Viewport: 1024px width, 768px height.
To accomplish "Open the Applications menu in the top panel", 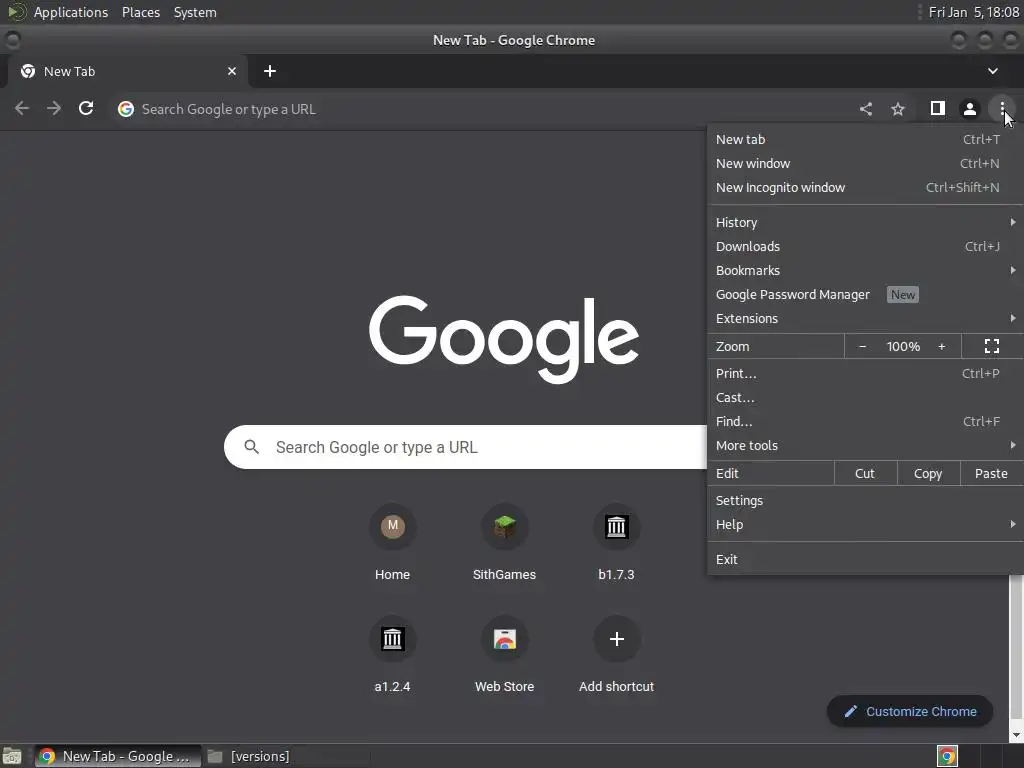I will (71, 12).
